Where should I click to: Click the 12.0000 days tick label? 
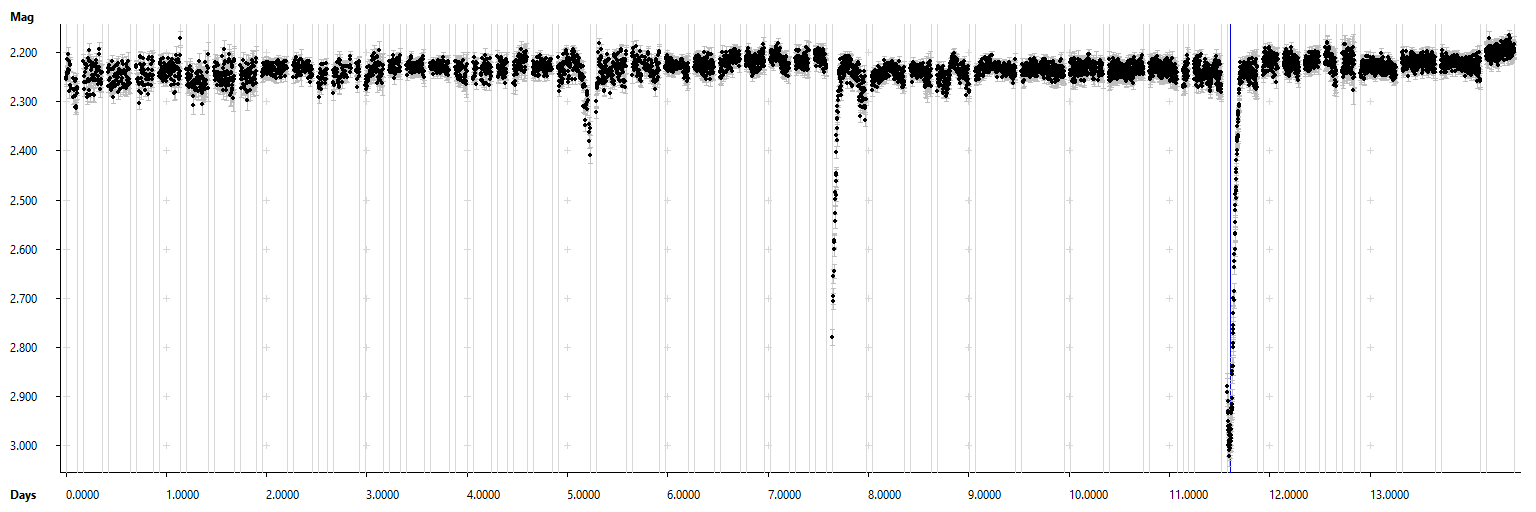[1288, 495]
